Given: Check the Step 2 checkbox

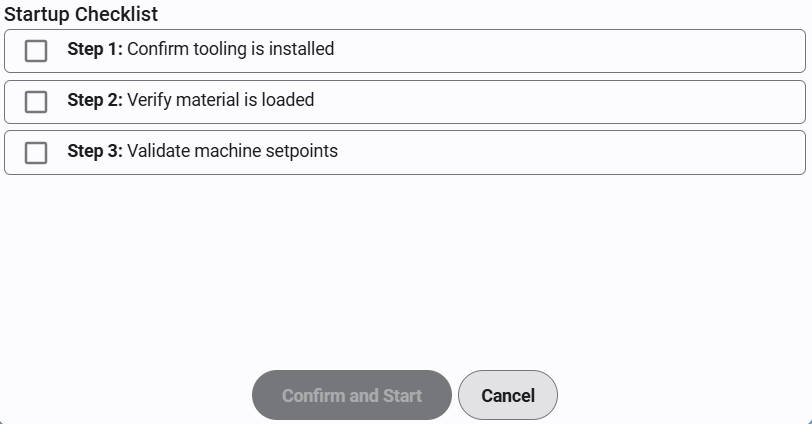Looking at the screenshot, I should tap(36, 101).
